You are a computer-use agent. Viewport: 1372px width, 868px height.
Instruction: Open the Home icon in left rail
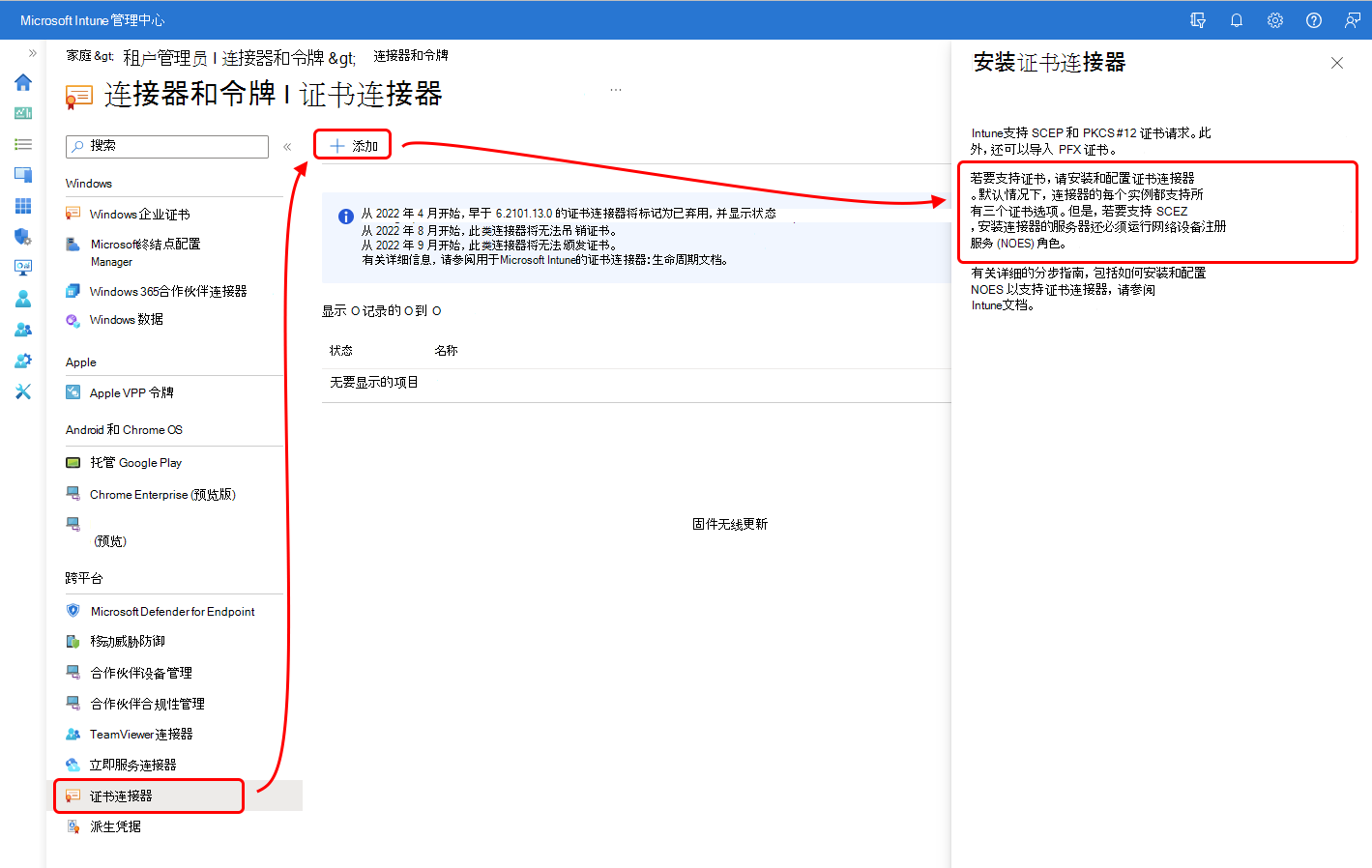coord(23,82)
